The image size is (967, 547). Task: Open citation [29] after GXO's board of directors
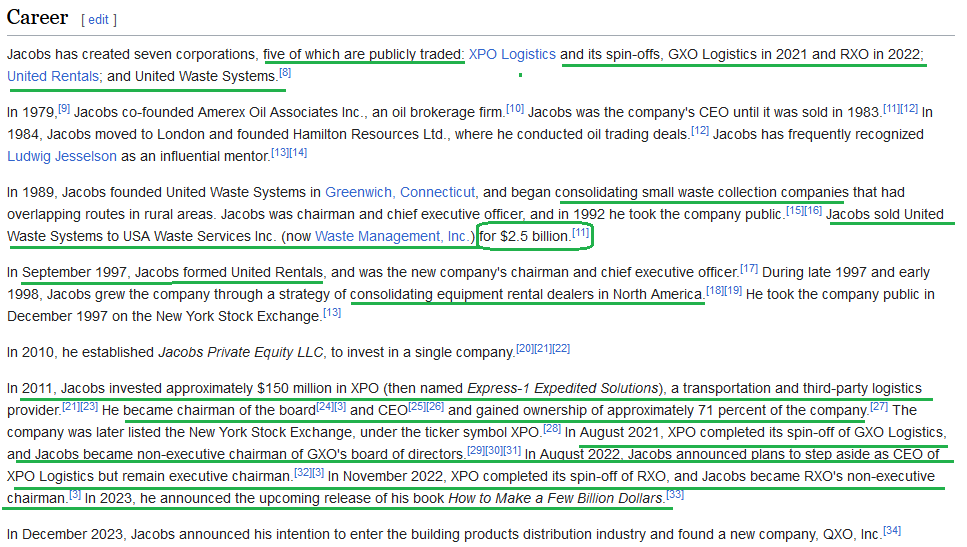tap(476, 451)
